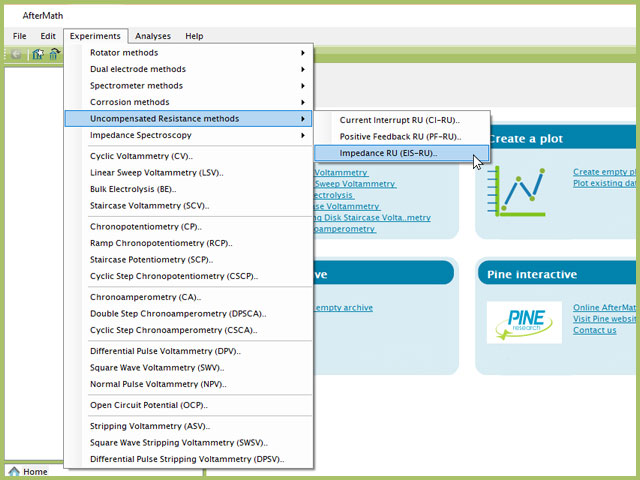Click the Create empty plot link
The image size is (640, 480).
[x=604, y=172]
